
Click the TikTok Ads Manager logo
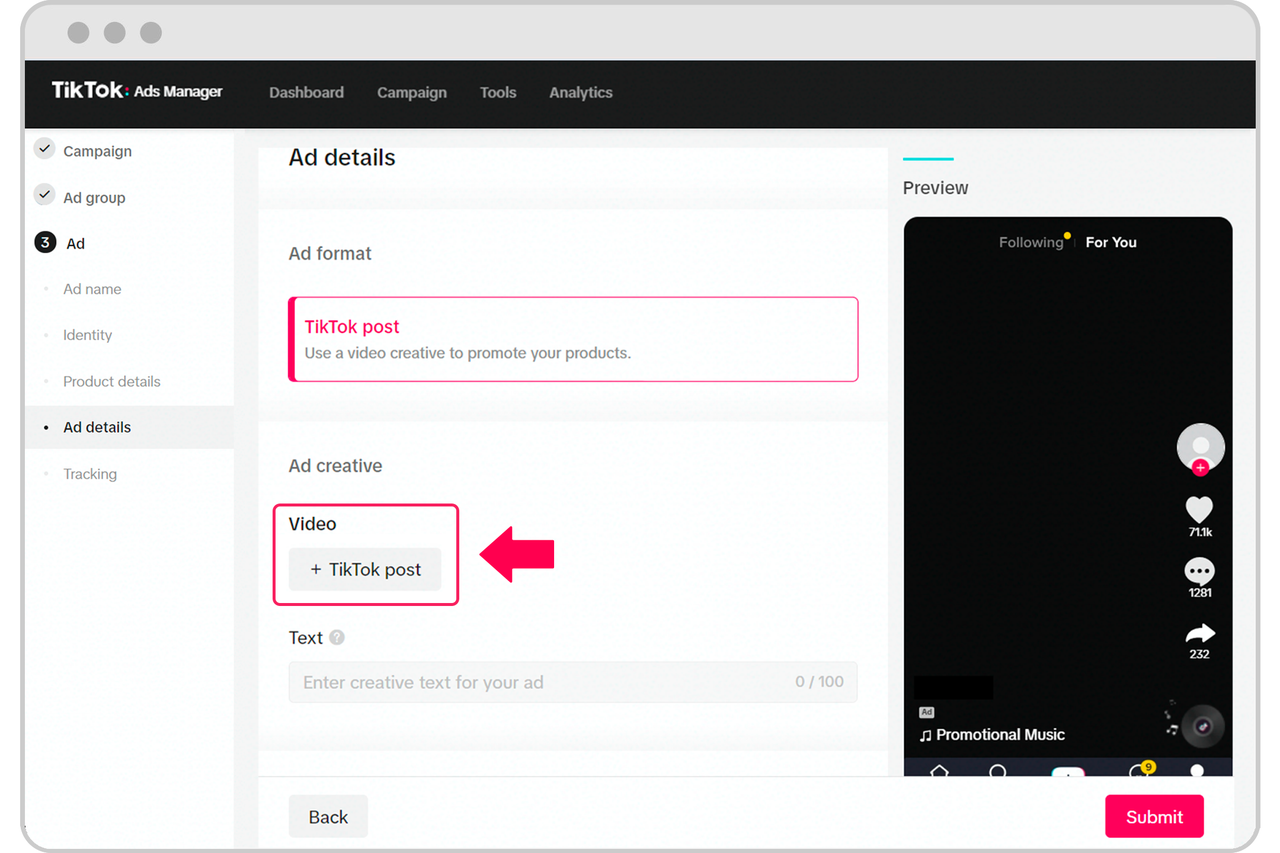(x=137, y=91)
